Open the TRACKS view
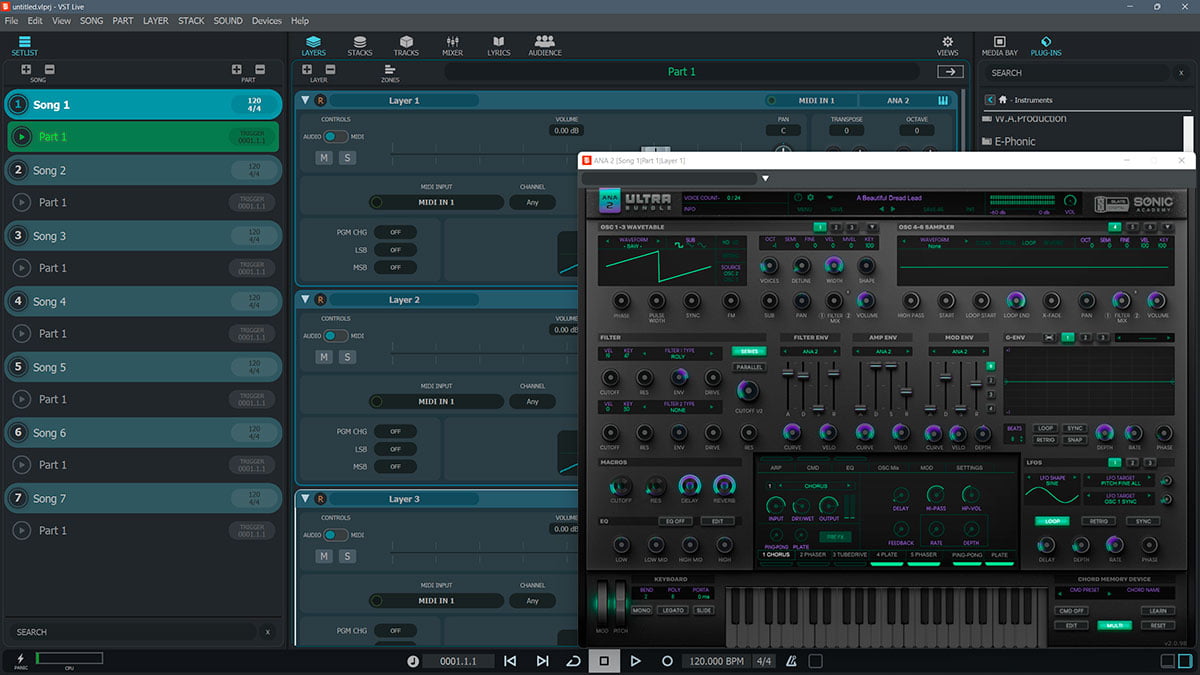This screenshot has width=1200, height=675. click(406, 45)
